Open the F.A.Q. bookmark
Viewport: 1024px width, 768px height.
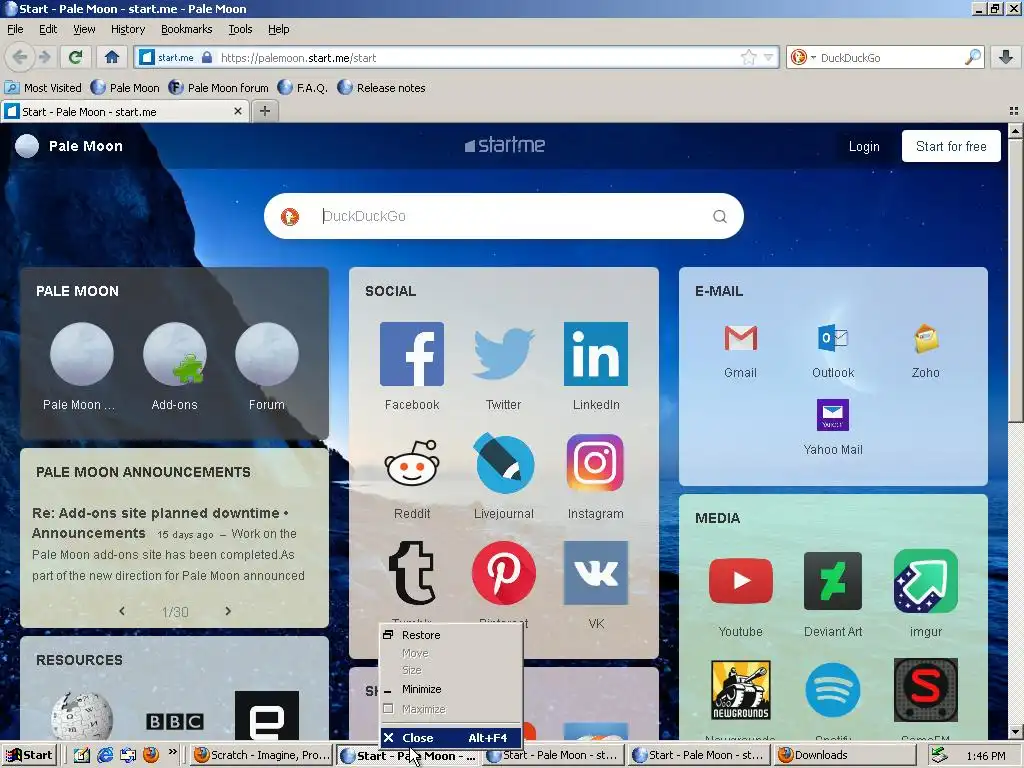point(303,88)
